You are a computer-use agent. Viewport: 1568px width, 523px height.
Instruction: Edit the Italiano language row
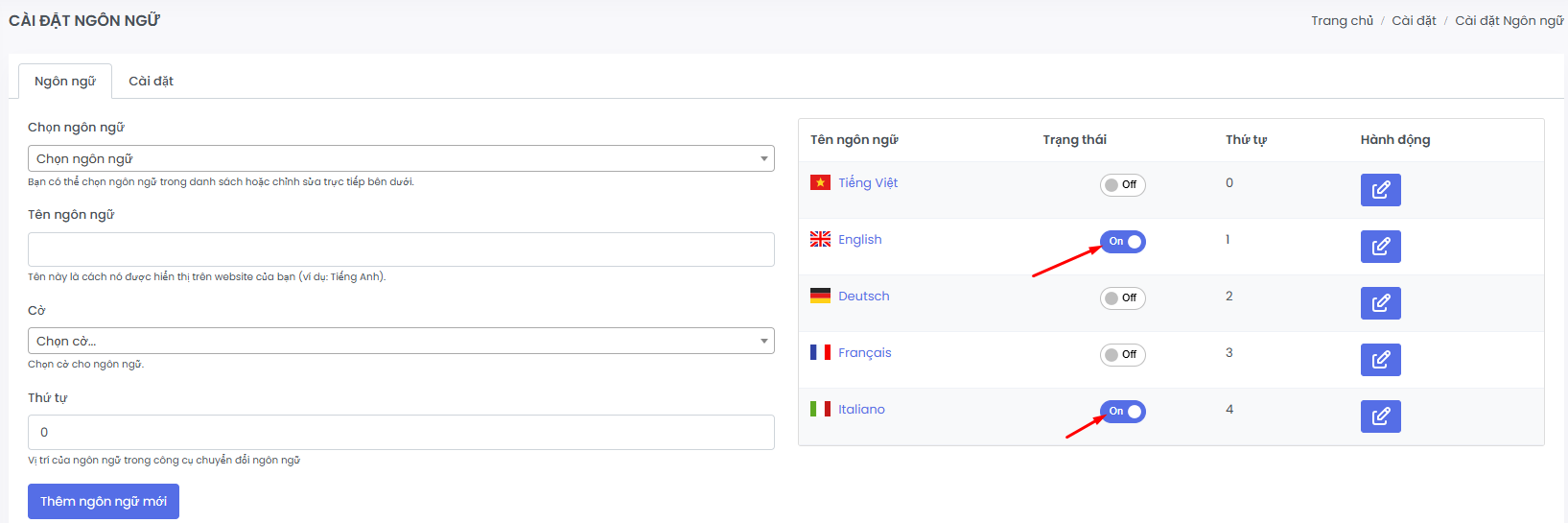pos(1380,416)
